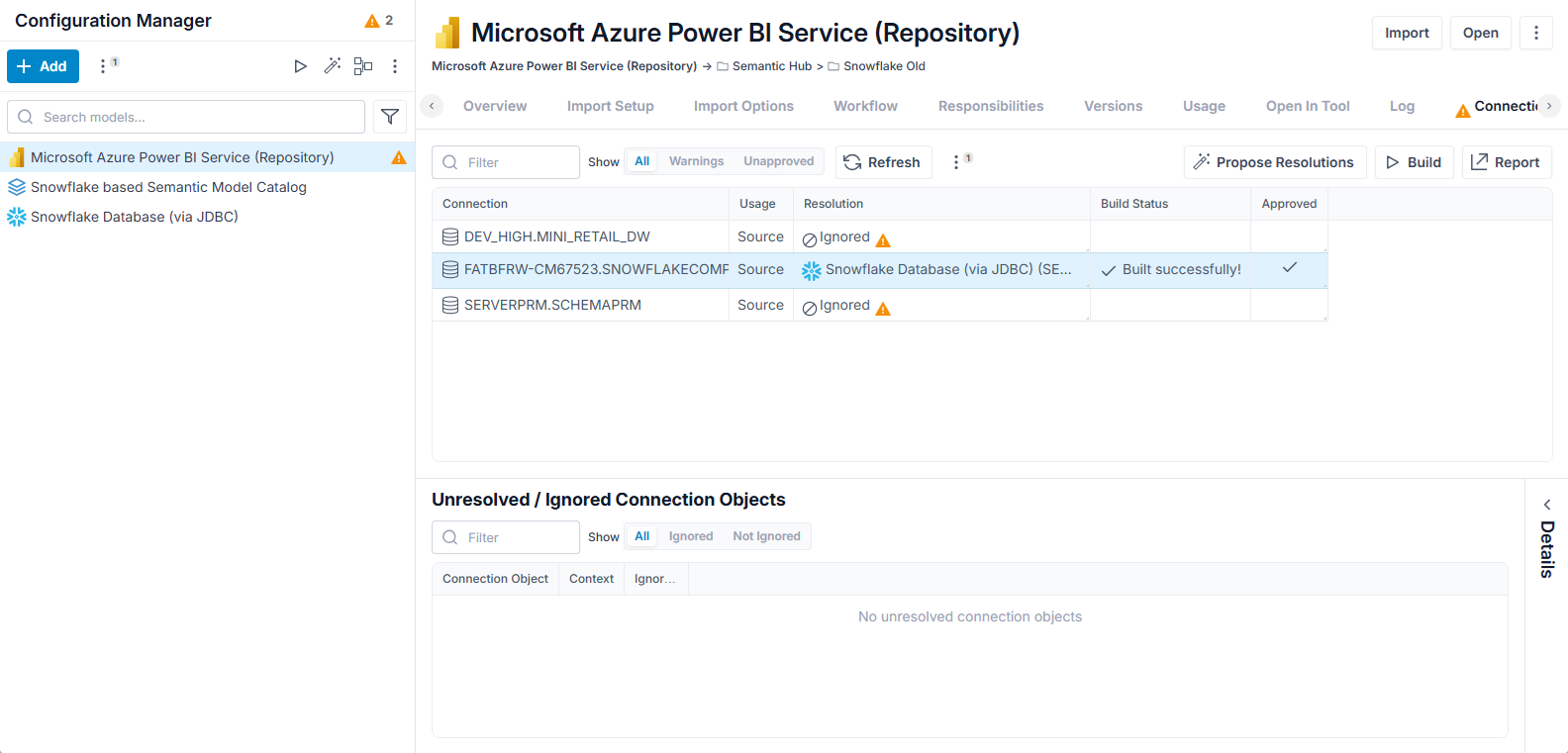Click the Propose Resolutions button
This screenshot has width=1568, height=753.
coord(1275,162)
